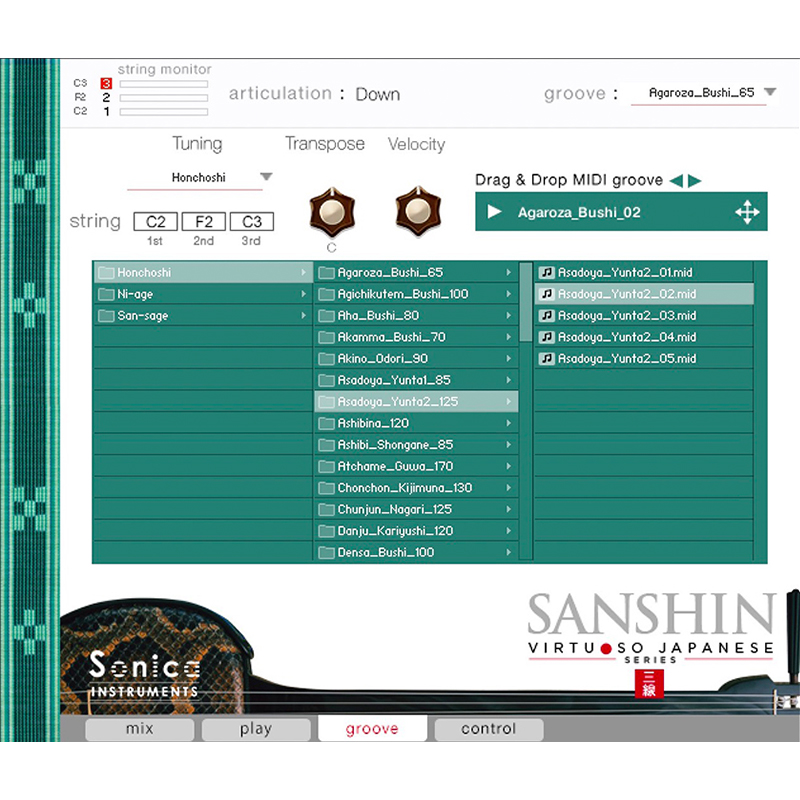The width and height of the screenshot is (800, 800).
Task: Expand arrow on Ashibina_120 row
Action: pyautogui.click(x=509, y=423)
